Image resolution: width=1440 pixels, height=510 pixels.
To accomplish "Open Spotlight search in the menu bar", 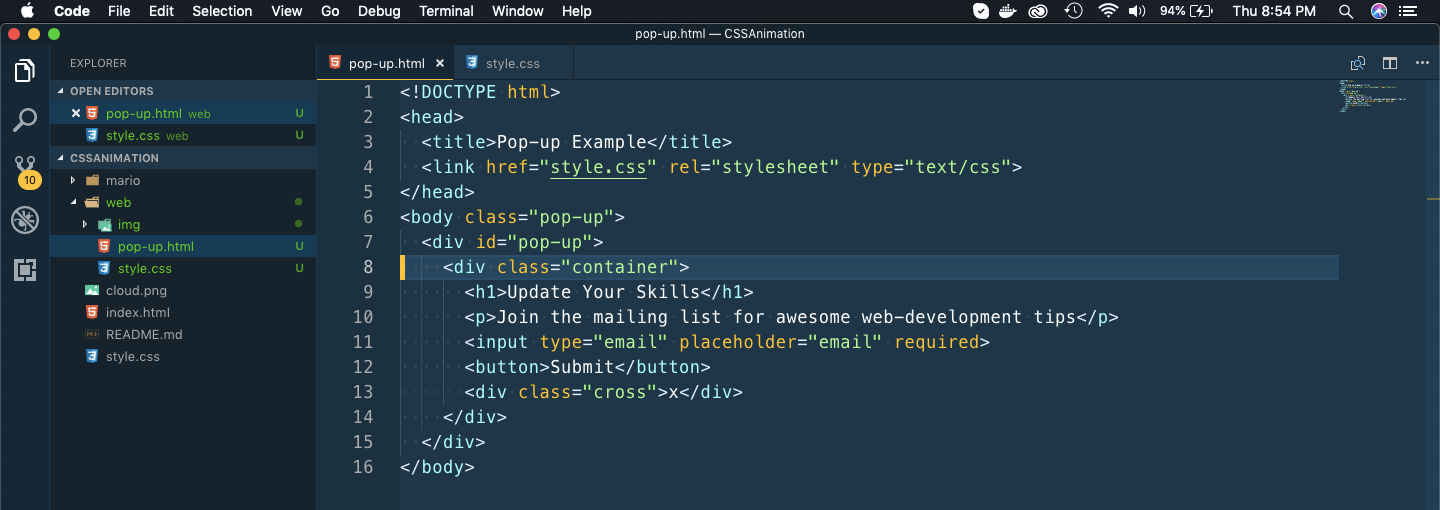I will pyautogui.click(x=1346, y=11).
